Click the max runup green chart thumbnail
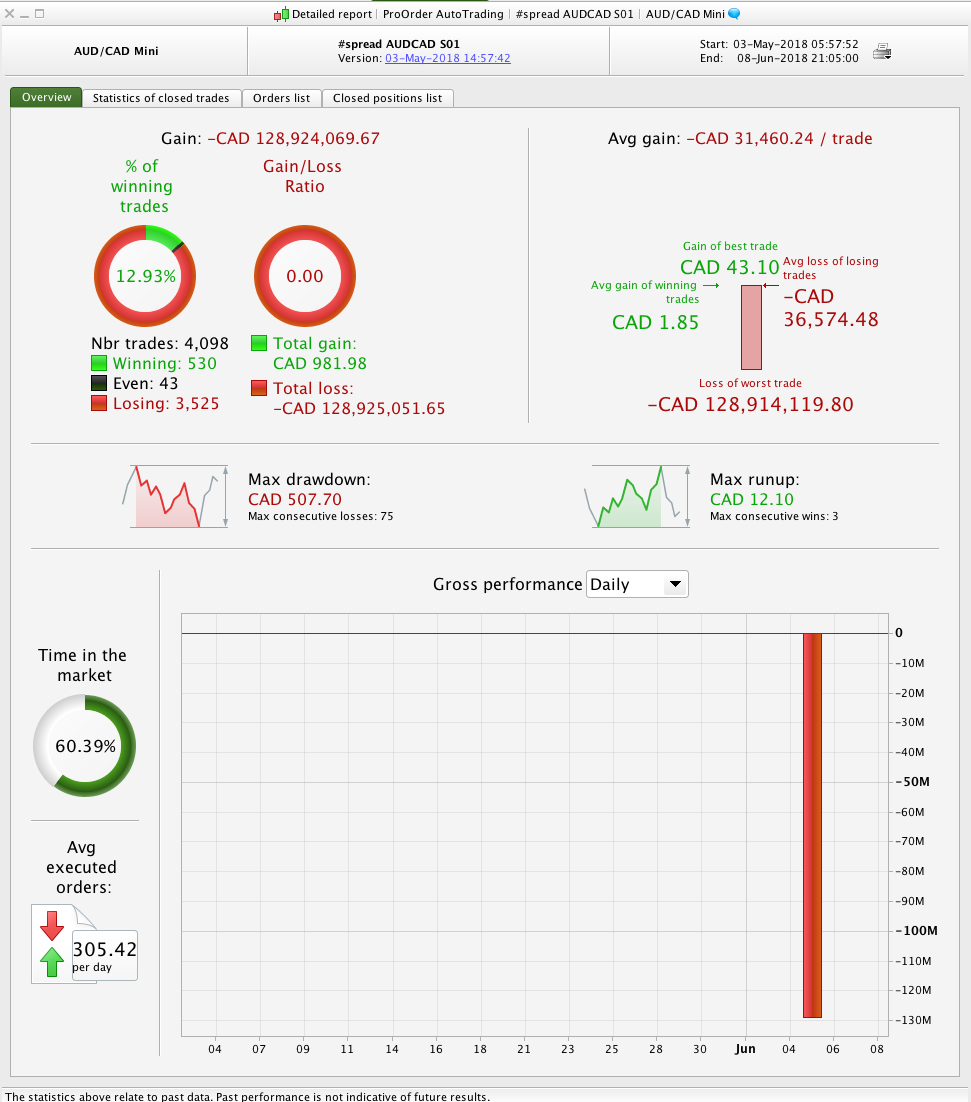 click(637, 496)
